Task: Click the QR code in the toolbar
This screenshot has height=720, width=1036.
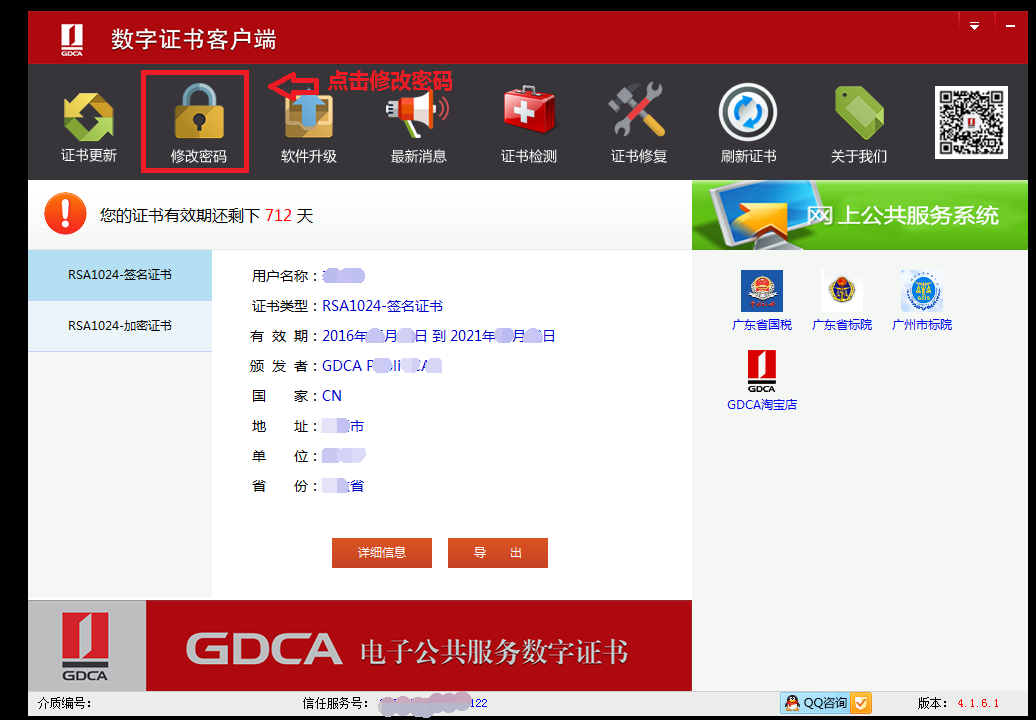Action: [x=970, y=120]
